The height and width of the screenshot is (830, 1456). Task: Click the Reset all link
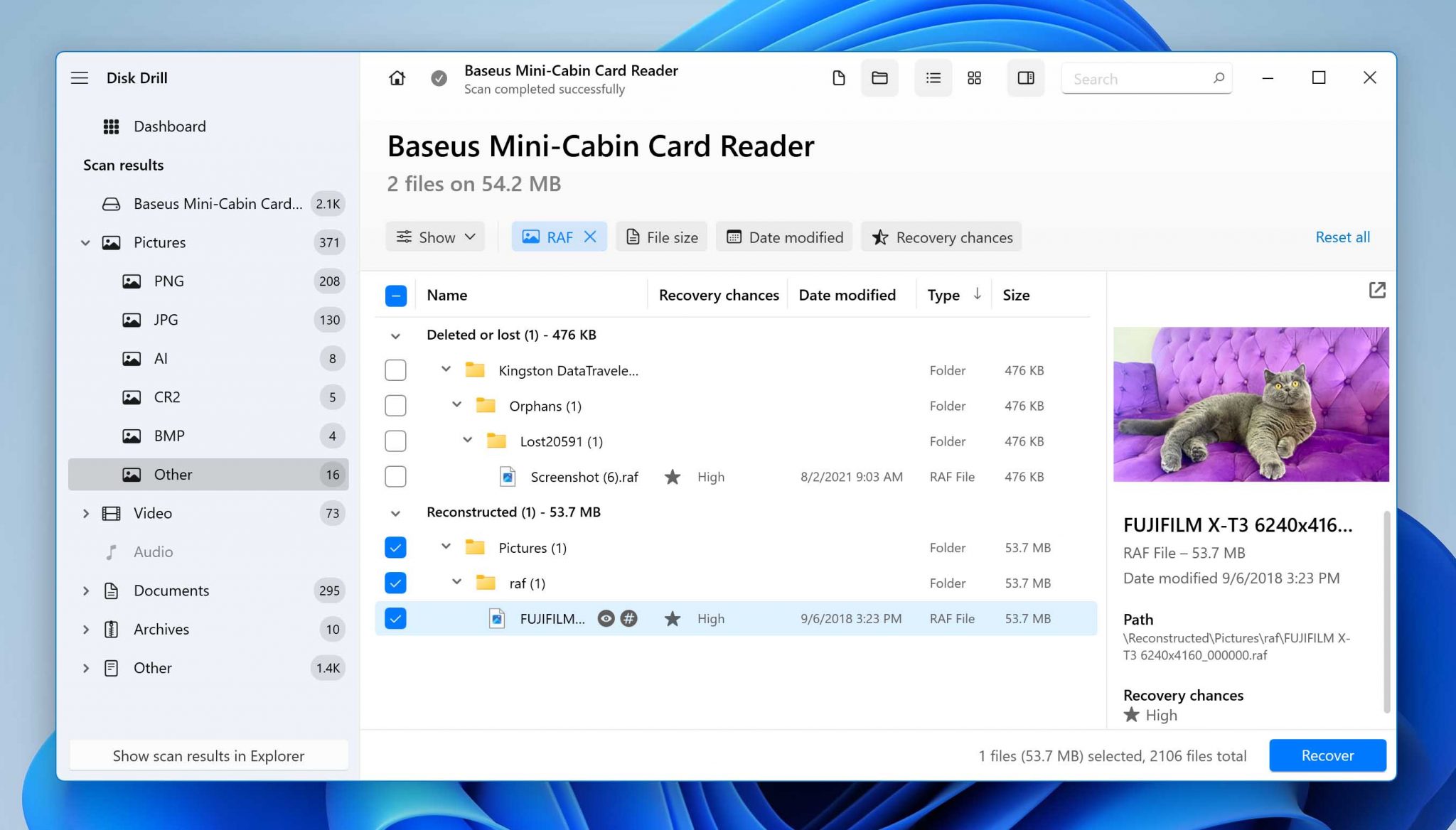1342,237
